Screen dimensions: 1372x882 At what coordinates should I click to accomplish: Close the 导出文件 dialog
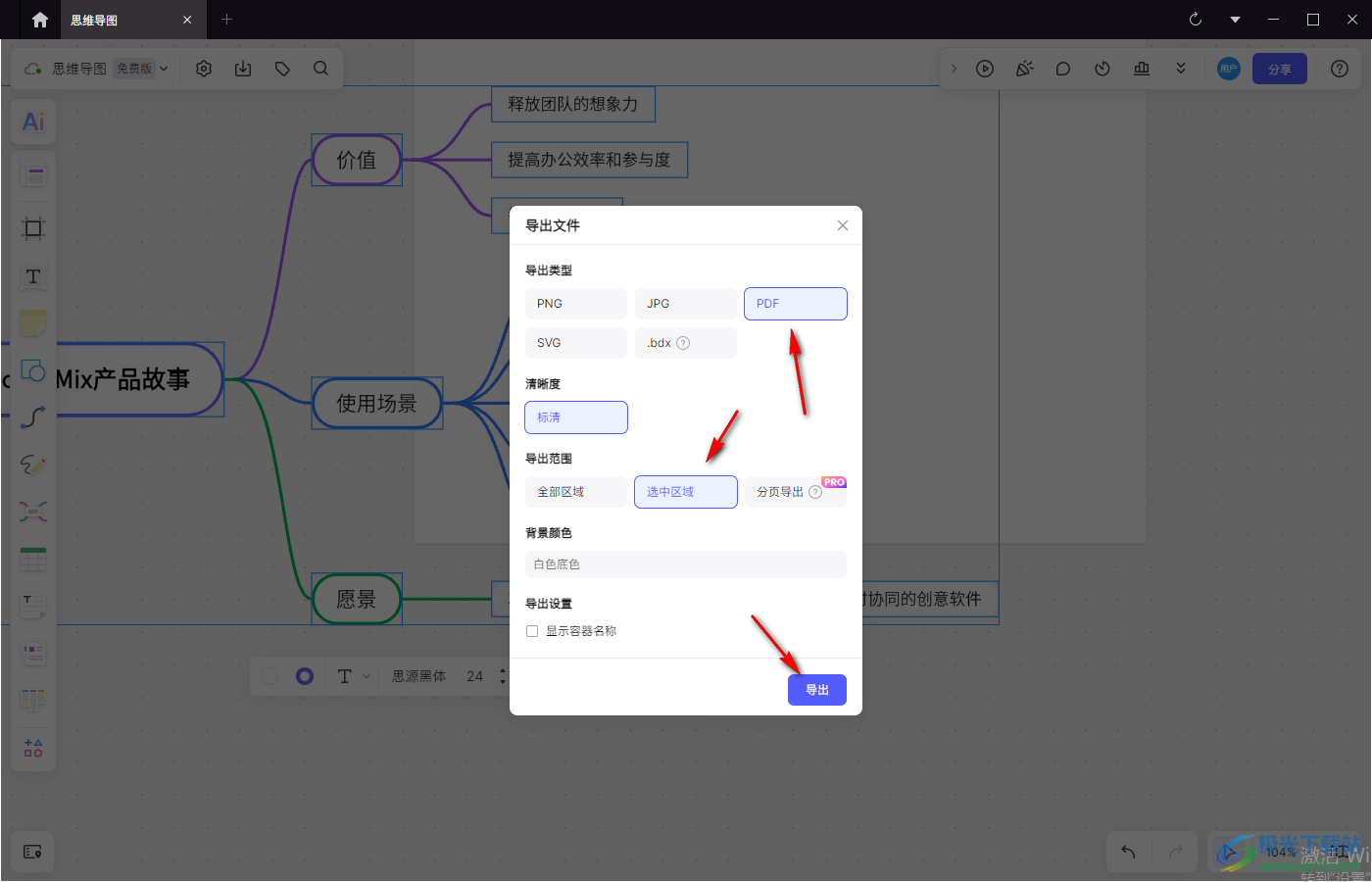(x=843, y=225)
